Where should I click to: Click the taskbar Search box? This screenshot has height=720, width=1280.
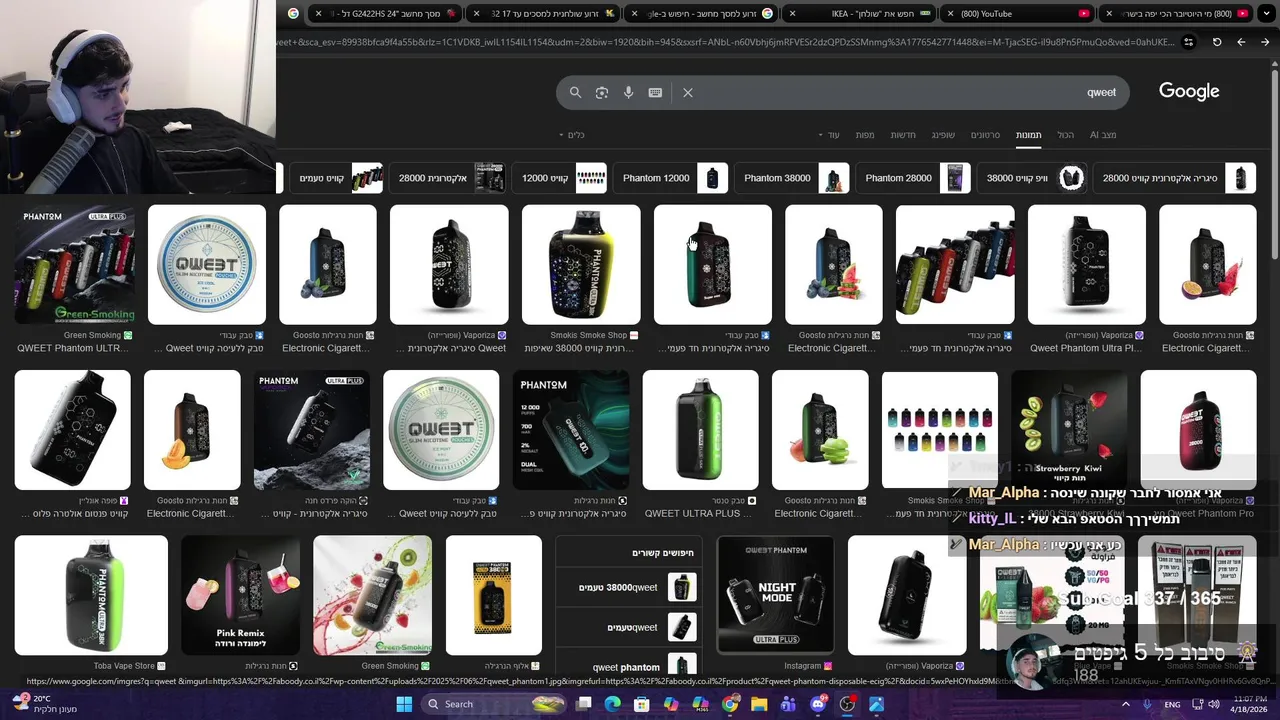[x=495, y=704]
